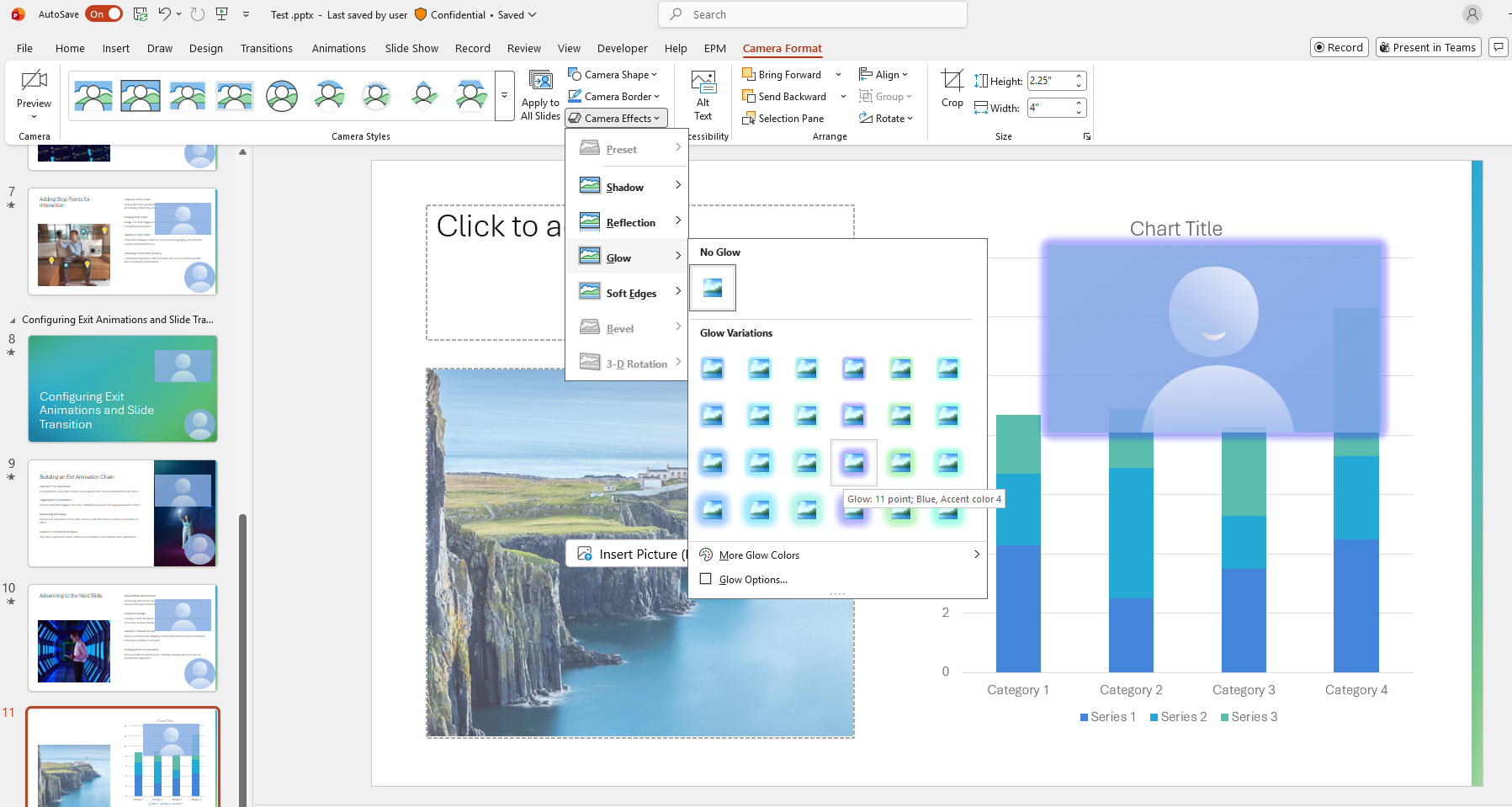
Task: Click Bring Forward icon
Action: (x=748, y=75)
